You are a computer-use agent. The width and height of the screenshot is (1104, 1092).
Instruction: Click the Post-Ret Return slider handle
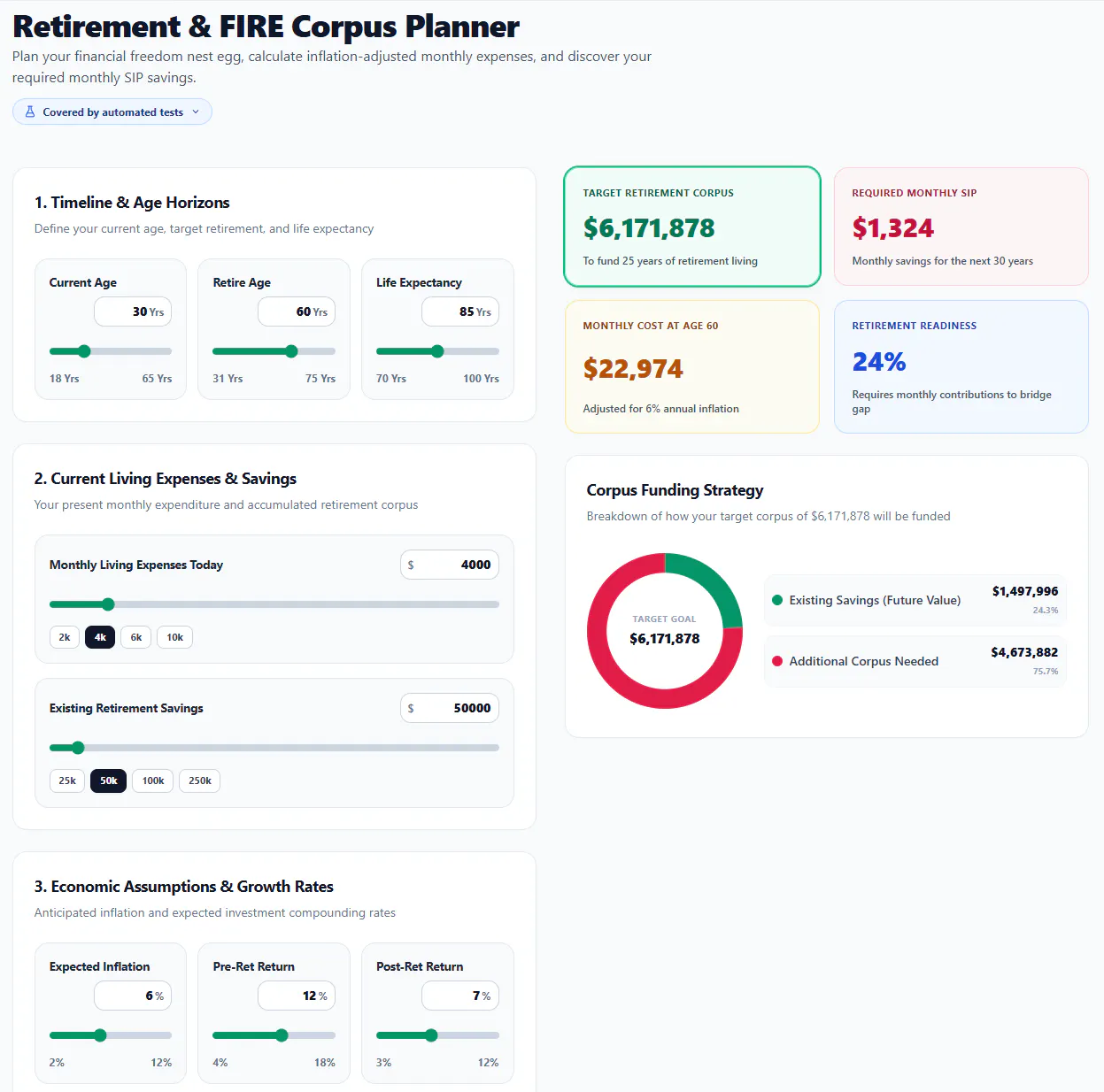point(431,1035)
